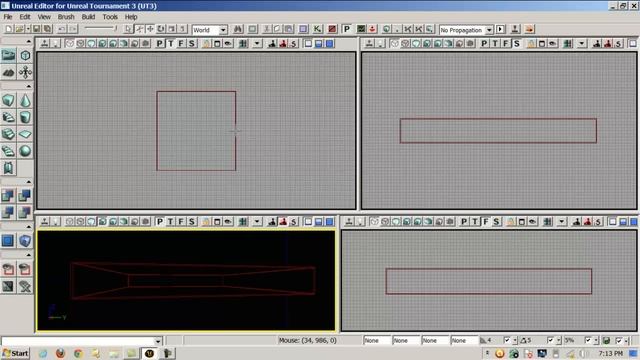Click the CSG Subtract button
This screenshot has height=360, width=640.
point(25,196)
